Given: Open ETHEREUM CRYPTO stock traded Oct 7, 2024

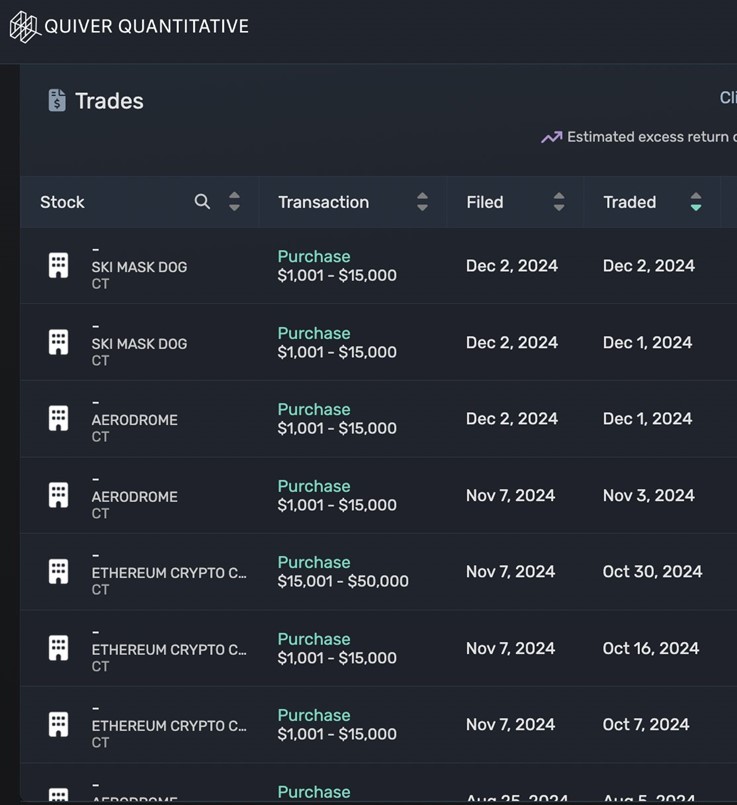Looking at the screenshot, I should pos(169,726).
